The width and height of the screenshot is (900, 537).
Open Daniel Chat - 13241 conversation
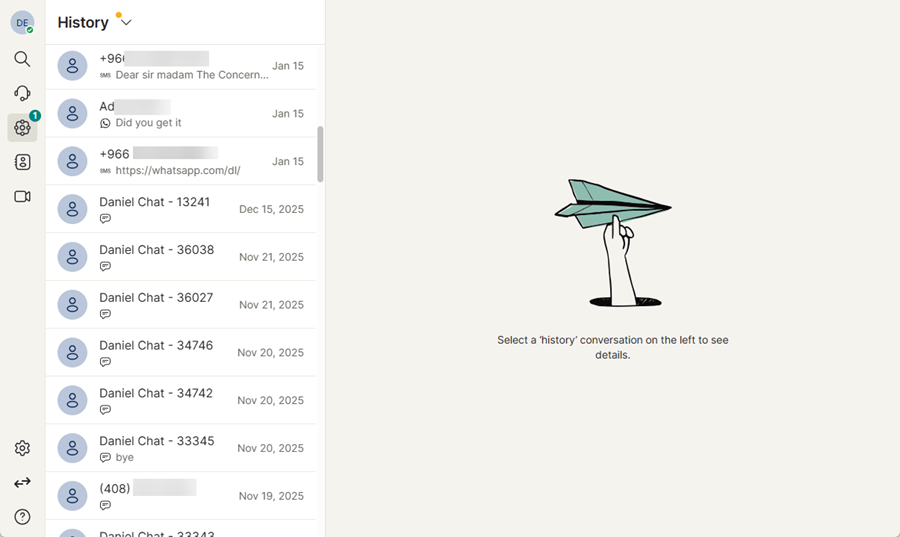click(x=185, y=209)
